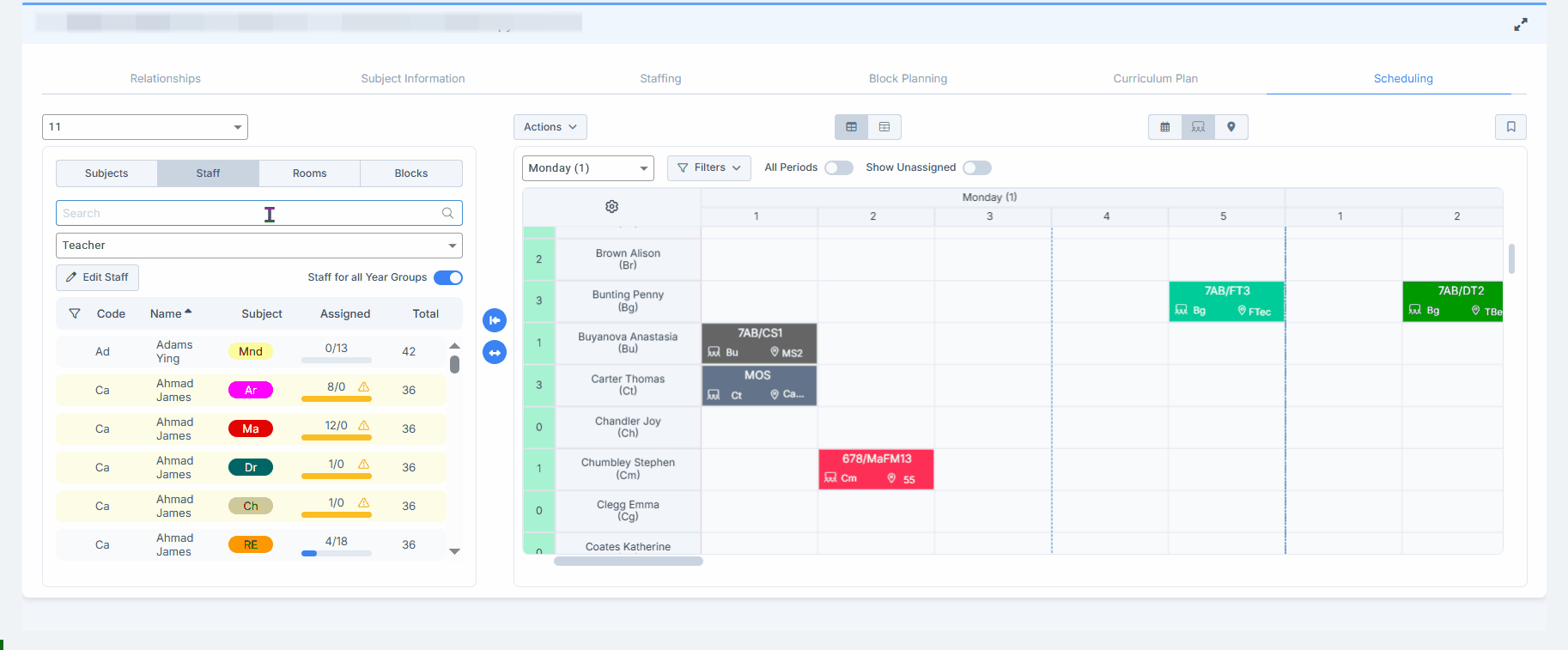Disable Staff for all Year Groups
1568x650 pixels.
click(447, 277)
